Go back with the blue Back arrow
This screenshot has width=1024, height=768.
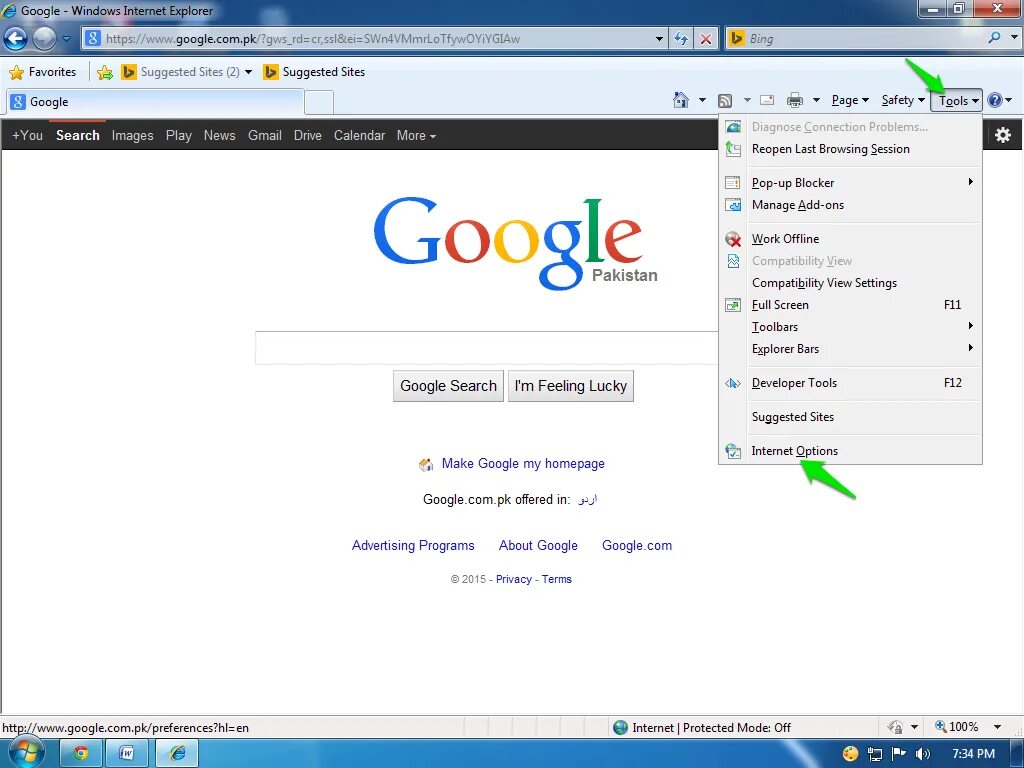tap(16, 39)
